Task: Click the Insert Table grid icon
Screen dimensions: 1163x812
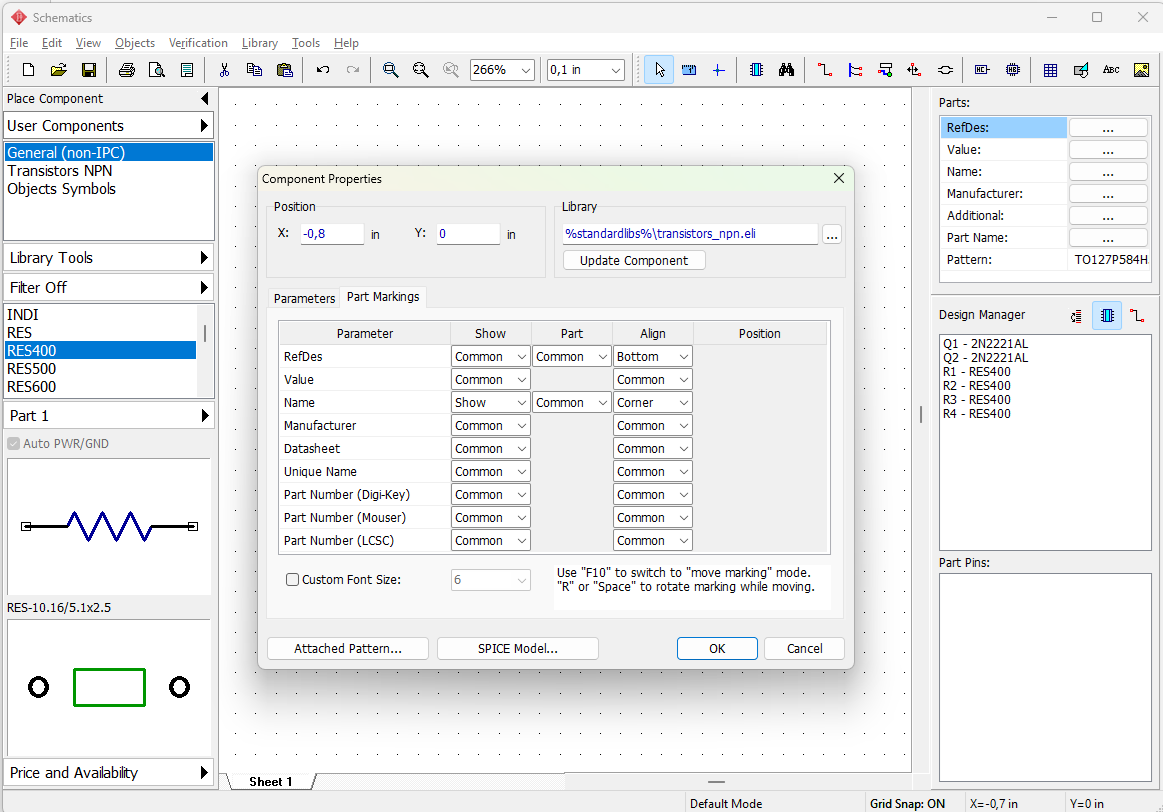Action: pyautogui.click(x=1050, y=70)
